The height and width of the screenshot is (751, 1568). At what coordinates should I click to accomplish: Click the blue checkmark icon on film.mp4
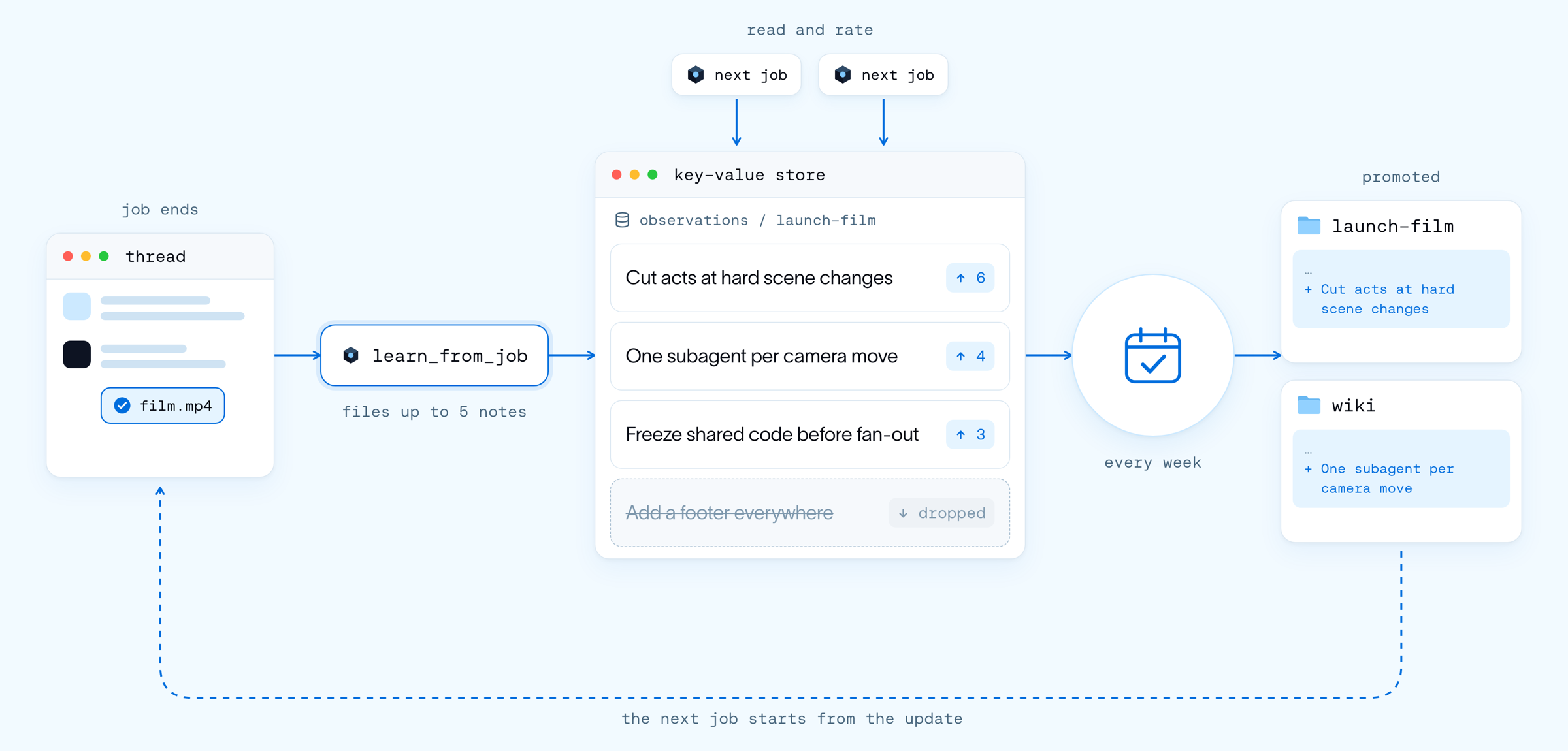[122, 406]
